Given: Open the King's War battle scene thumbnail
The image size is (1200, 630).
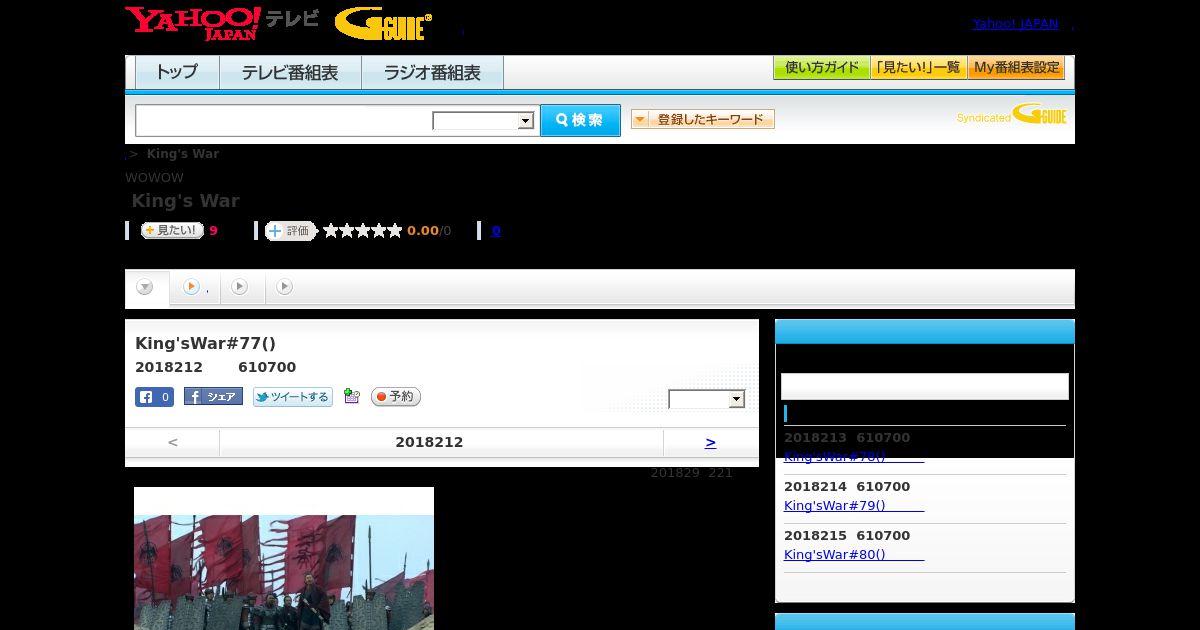Looking at the screenshot, I should (x=284, y=571).
